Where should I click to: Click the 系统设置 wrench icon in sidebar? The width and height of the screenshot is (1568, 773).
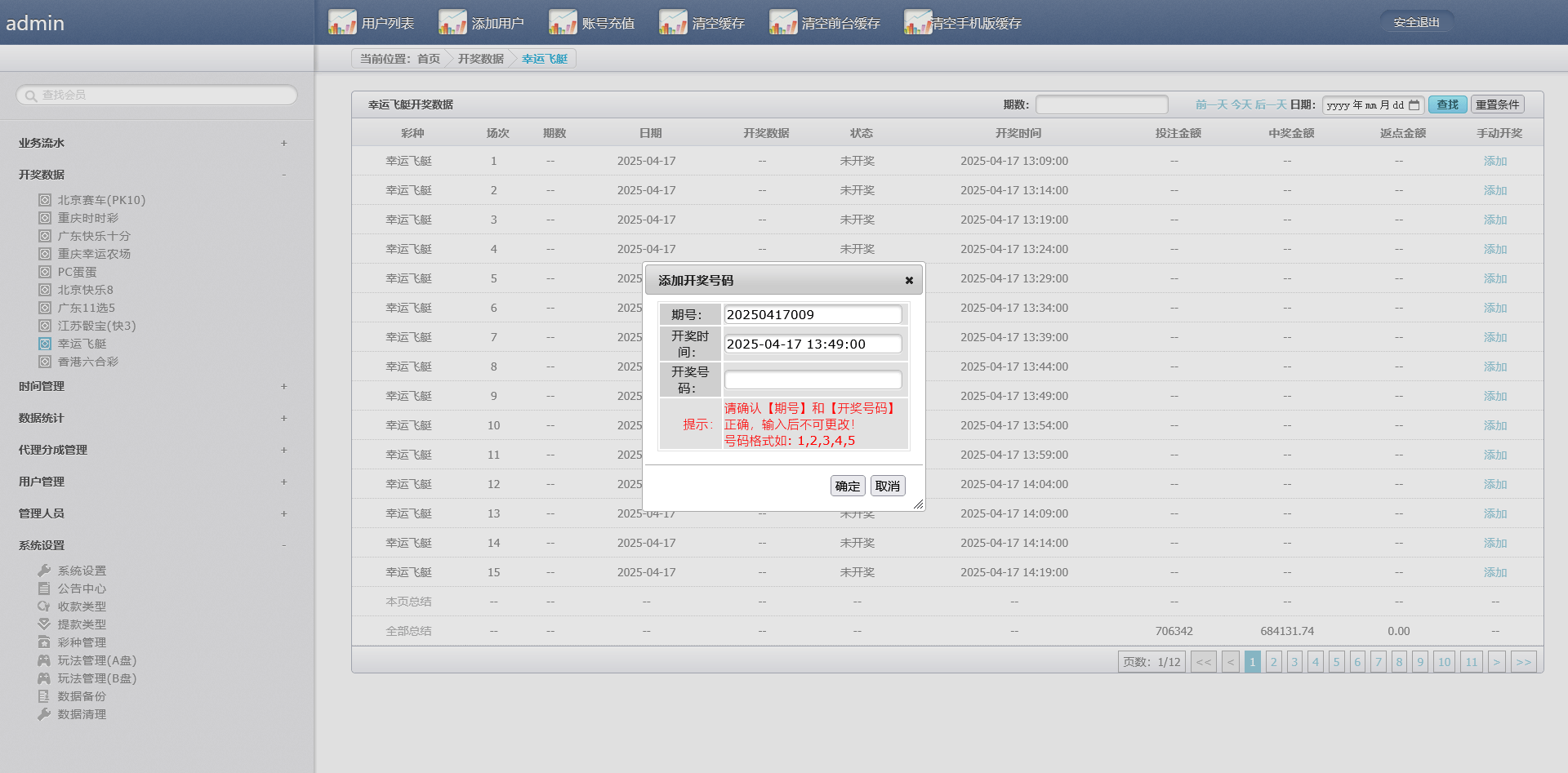44,571
